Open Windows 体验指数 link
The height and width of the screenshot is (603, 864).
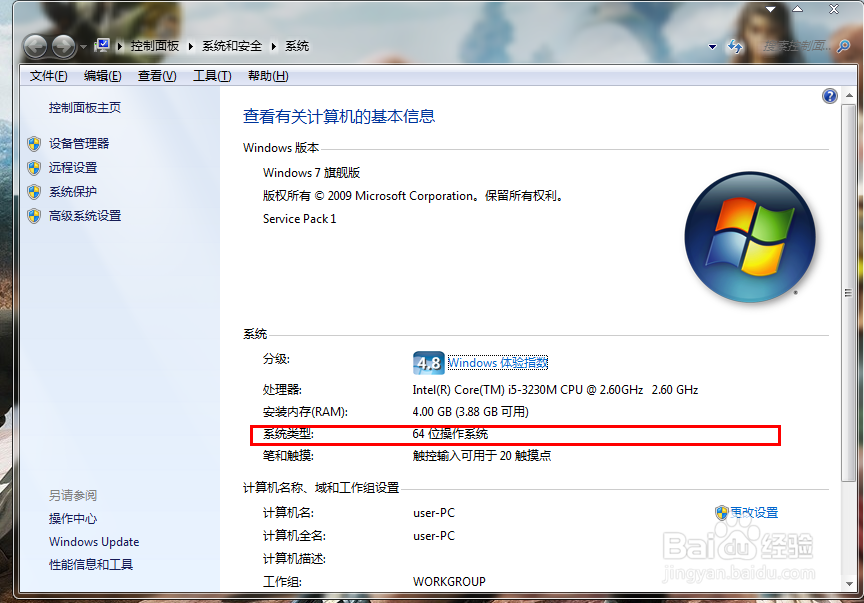(x=498, y=363)
